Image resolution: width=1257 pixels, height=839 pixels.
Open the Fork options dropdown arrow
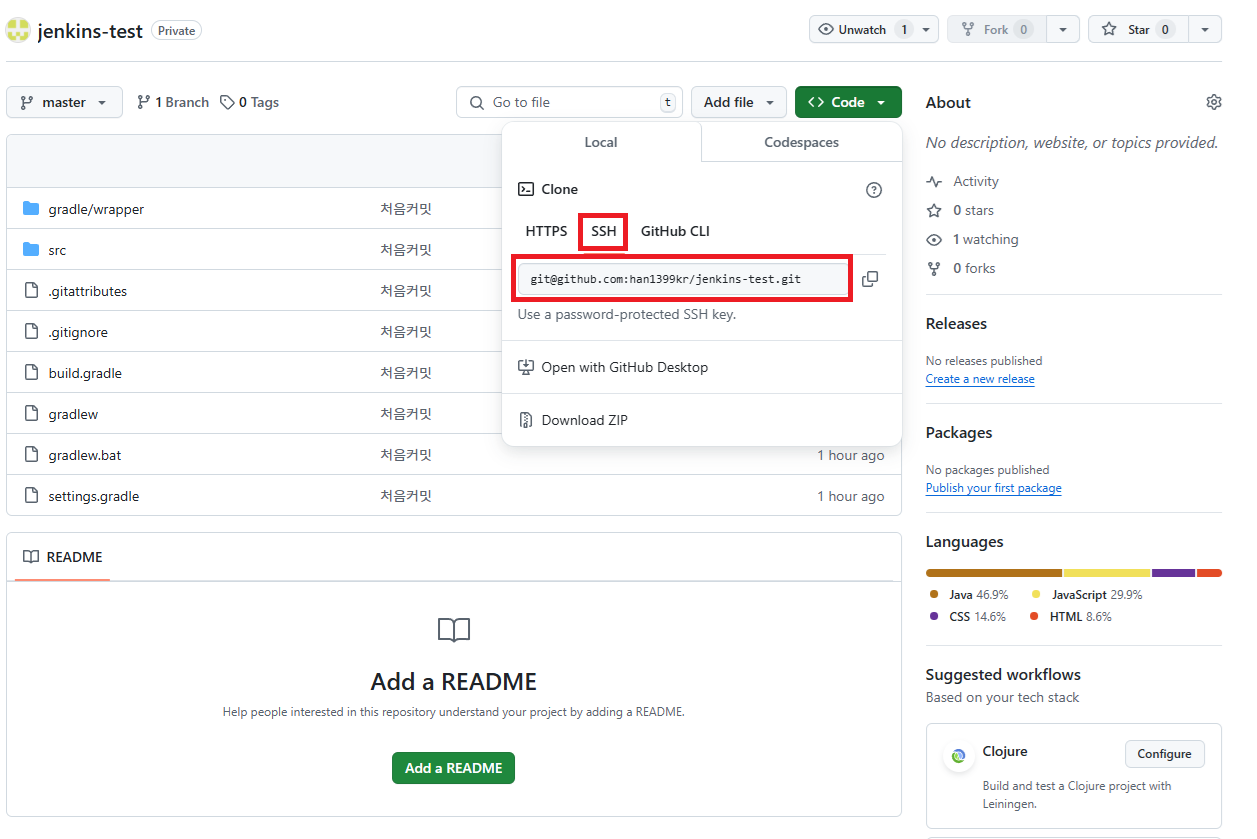[x=1063, y=29]
